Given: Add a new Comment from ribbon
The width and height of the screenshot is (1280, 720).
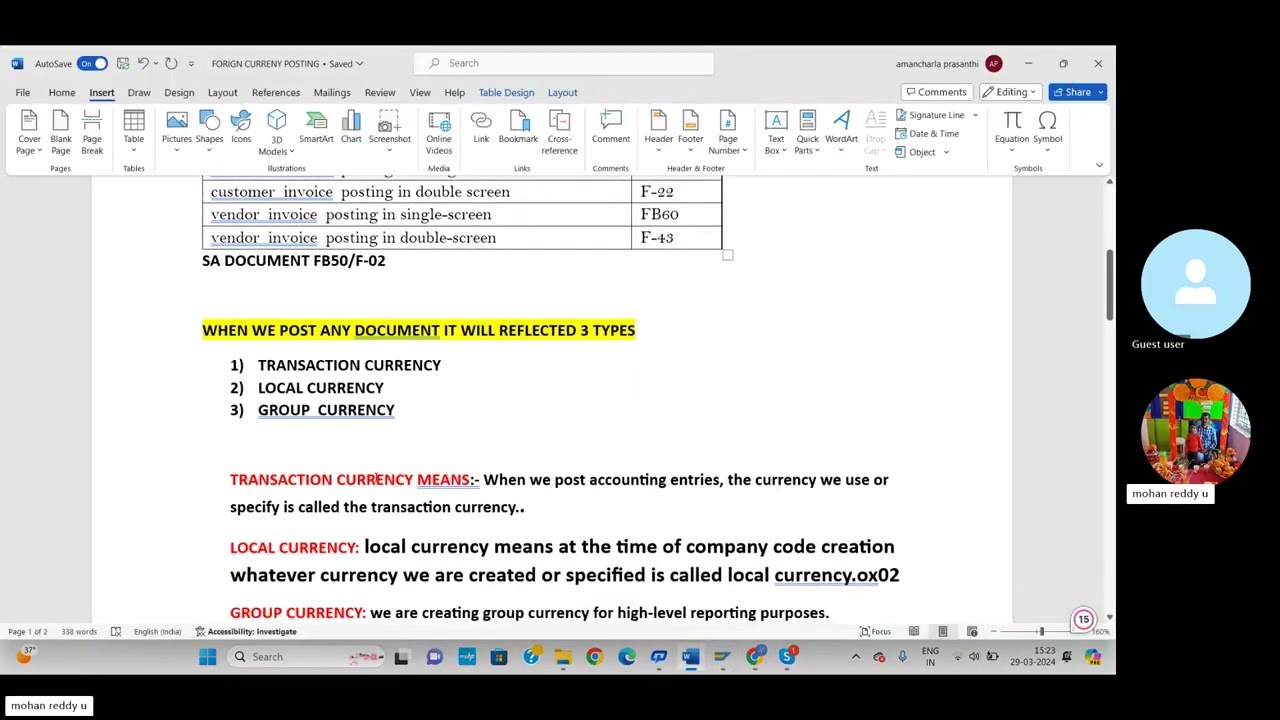Looking at the screenshot, I should pyautogui.click(x=610, y=127).
